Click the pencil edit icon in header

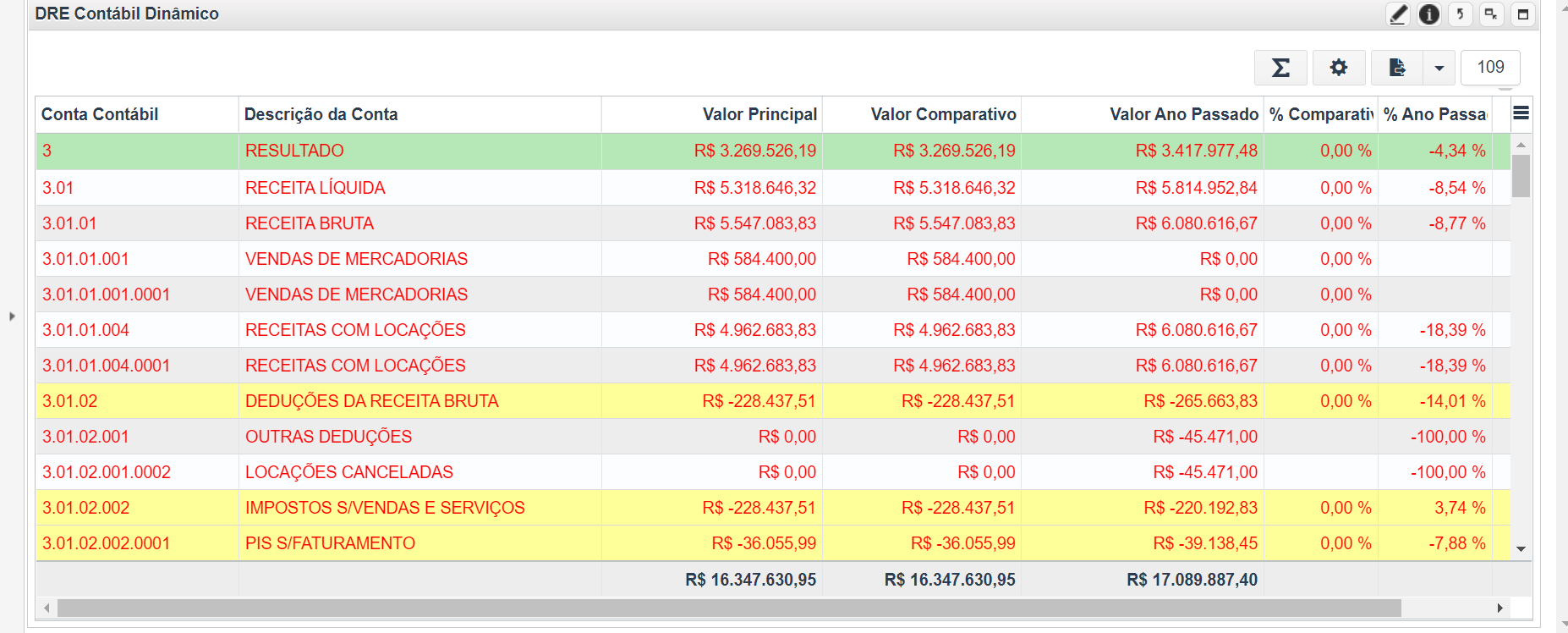point(1398,14)
